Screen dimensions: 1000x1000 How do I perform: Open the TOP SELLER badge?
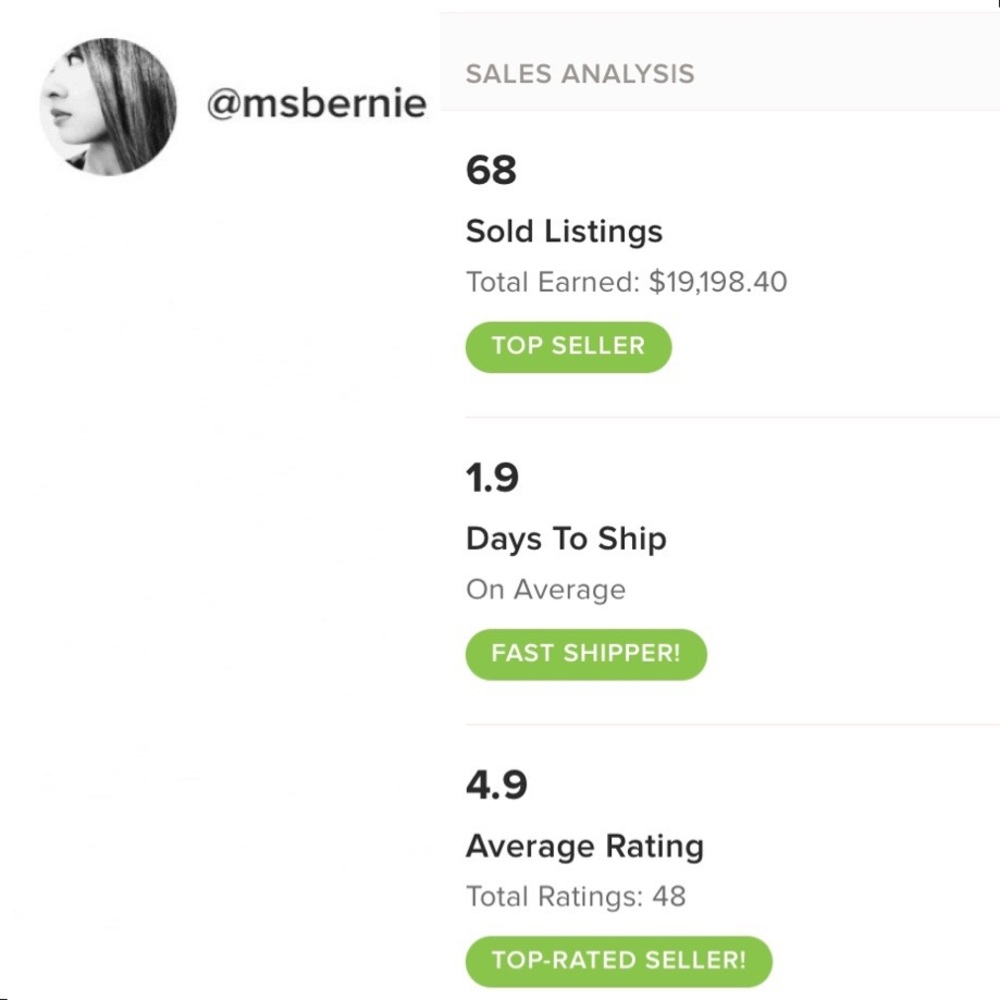tap(568, 346)
